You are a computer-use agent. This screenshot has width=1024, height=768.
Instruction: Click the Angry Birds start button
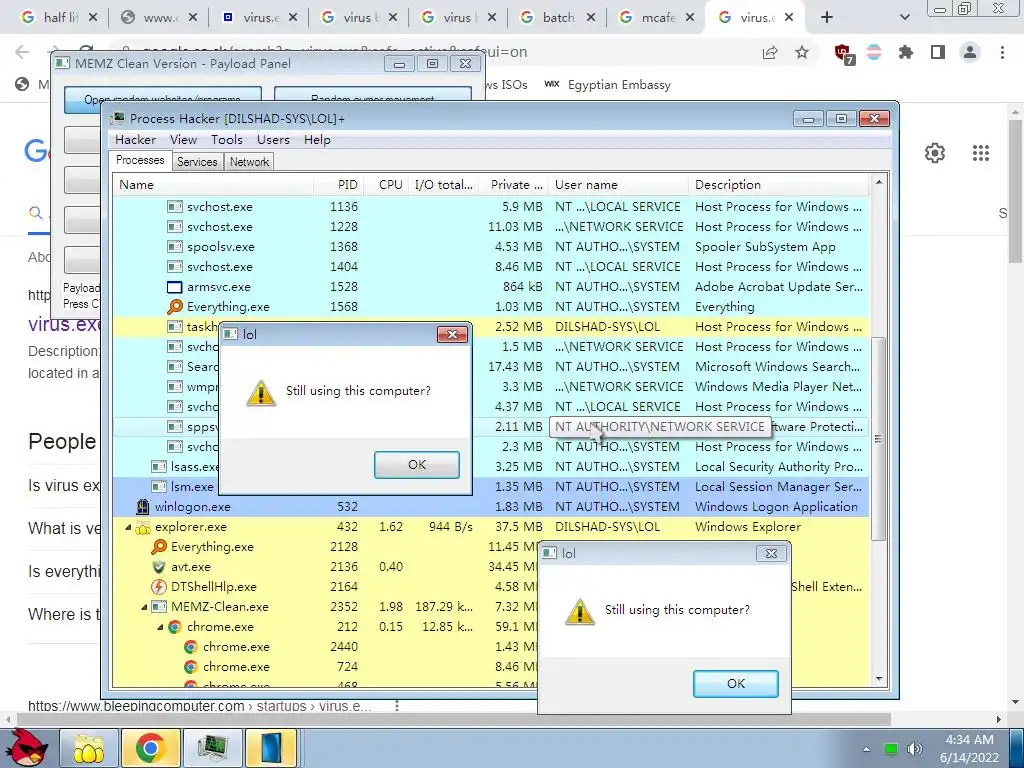[x=26, y=748]
